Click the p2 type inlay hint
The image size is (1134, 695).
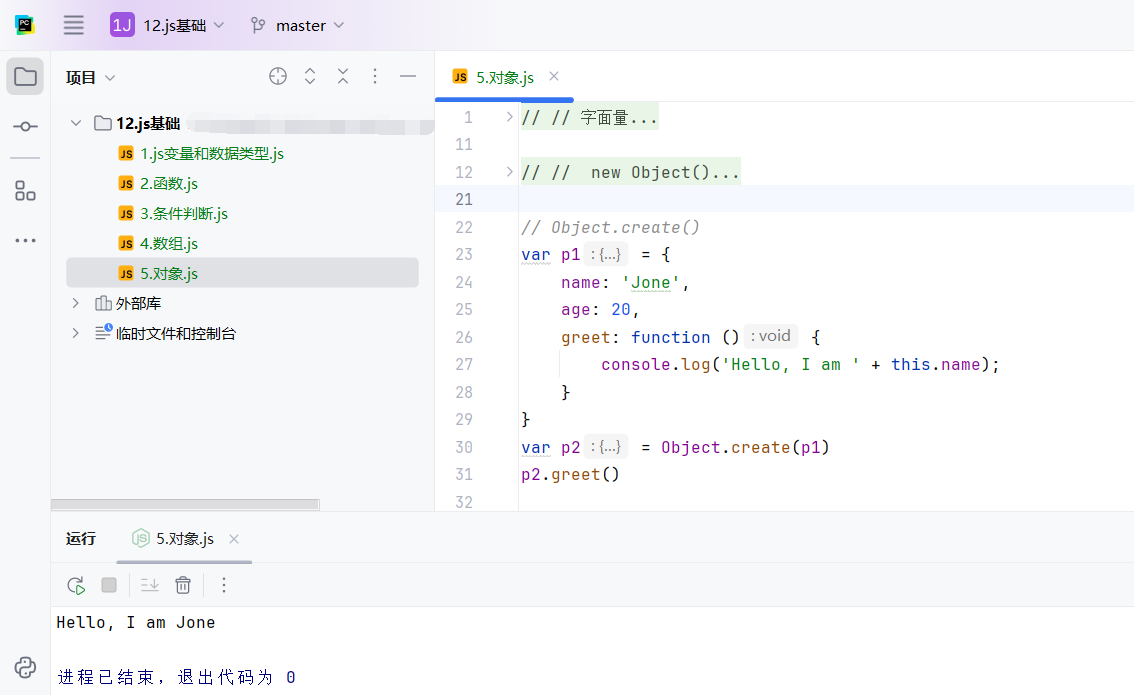(x=606, y=447)
